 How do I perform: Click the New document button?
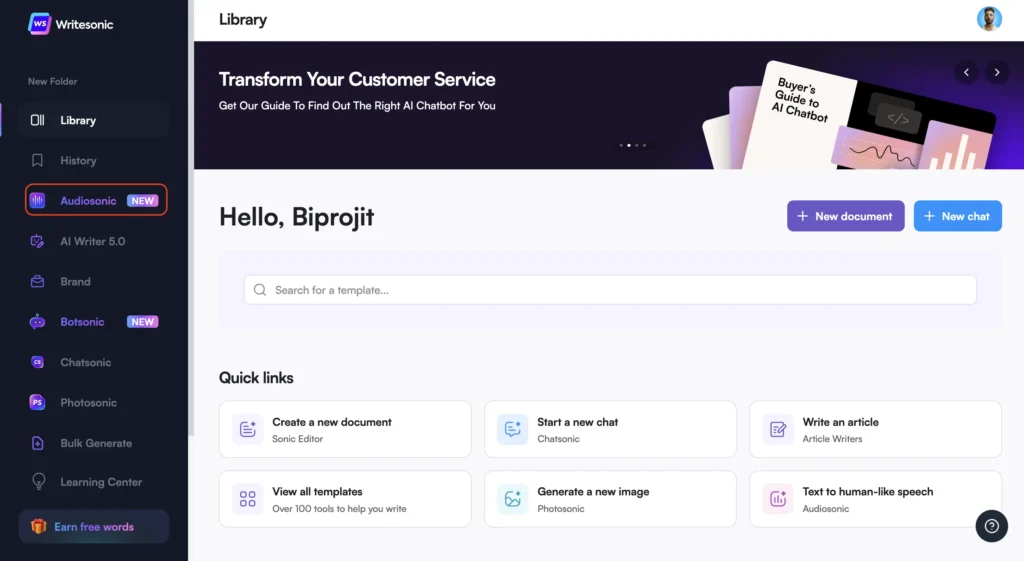point(845,216)
